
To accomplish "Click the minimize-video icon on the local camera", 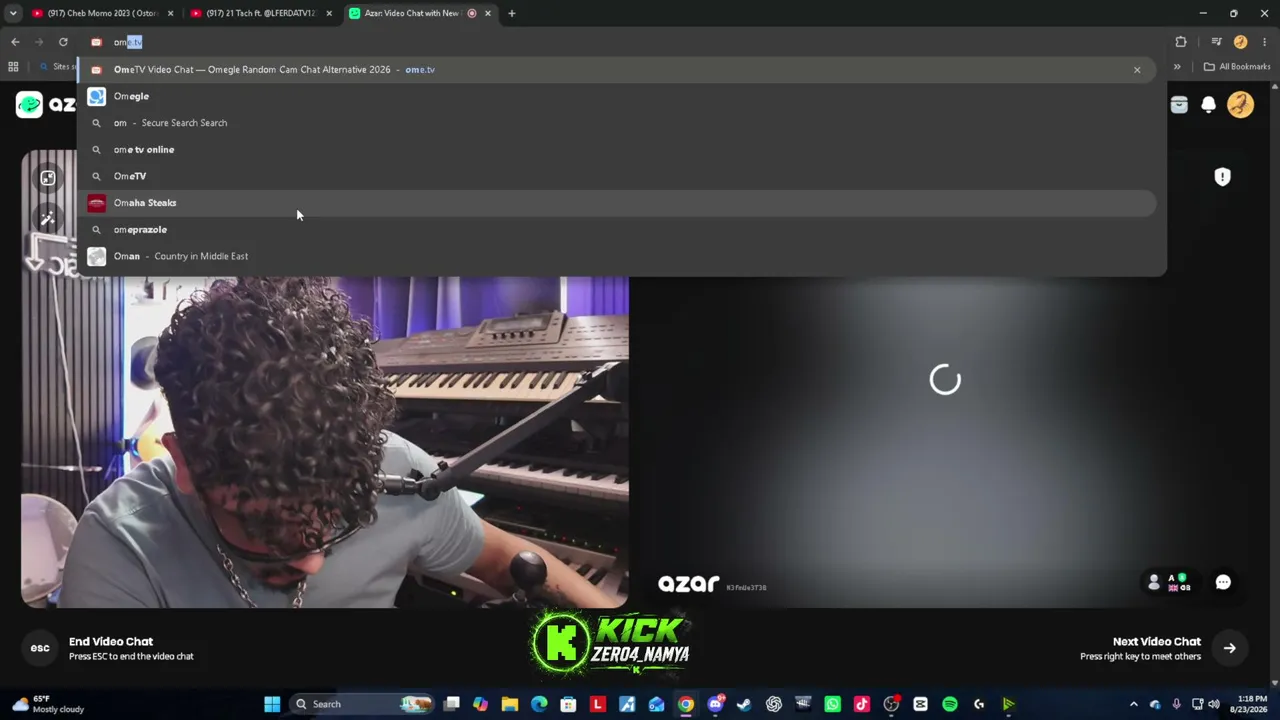I will (x=48, y=178).
